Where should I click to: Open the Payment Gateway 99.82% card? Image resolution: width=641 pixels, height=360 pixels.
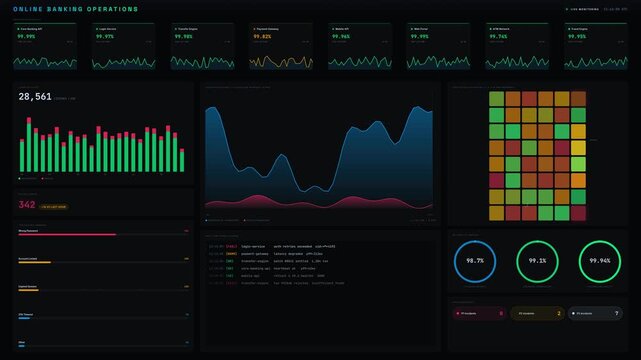click(x=281, y=47)
